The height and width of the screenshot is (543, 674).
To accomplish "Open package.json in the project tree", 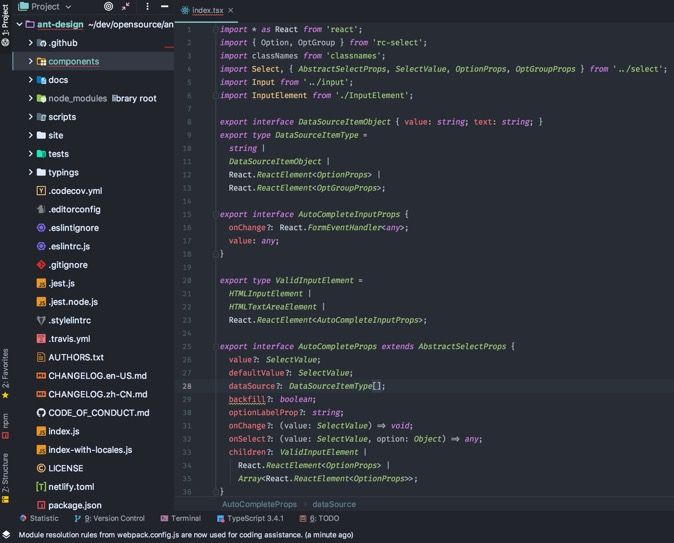I will click(x=74, y=505).
